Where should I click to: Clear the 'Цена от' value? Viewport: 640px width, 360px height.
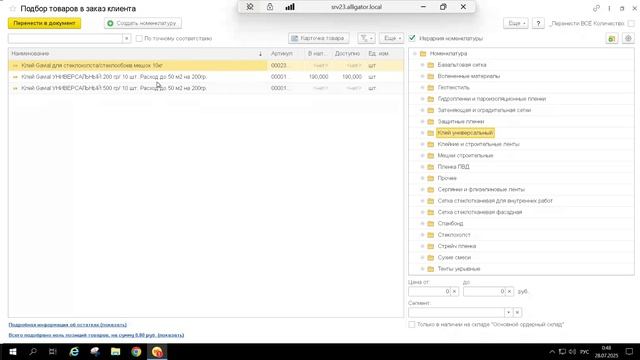tap(454, 291)
